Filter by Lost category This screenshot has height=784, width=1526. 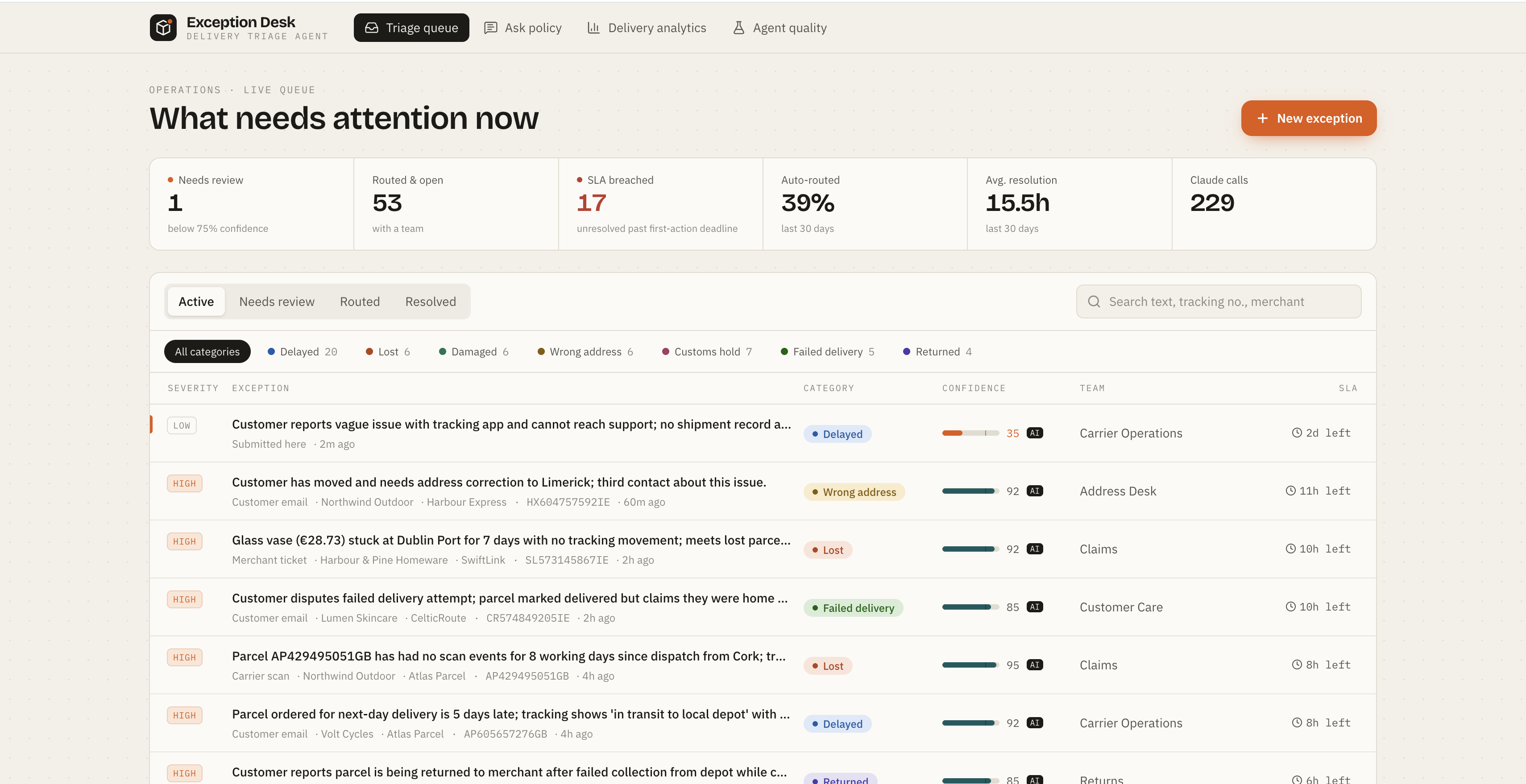click(x=388, y=352)
